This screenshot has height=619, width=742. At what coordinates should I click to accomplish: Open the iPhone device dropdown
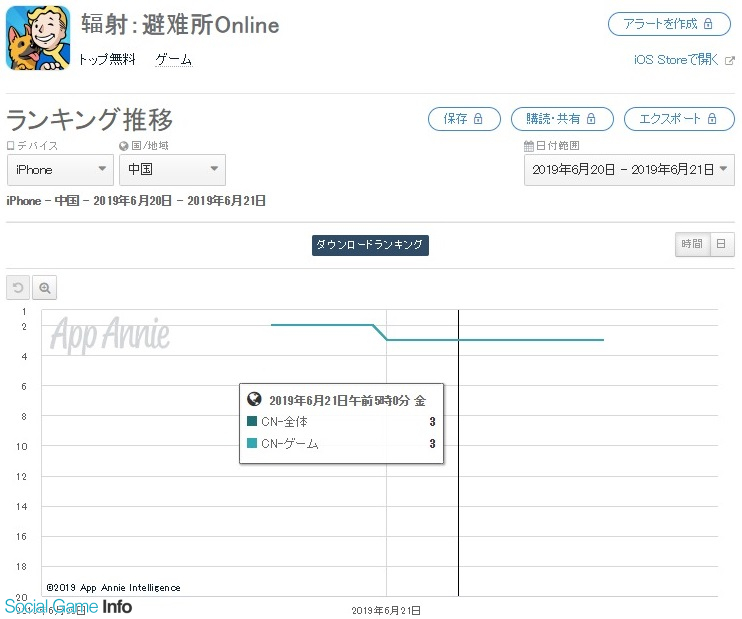[x=60, y=170]
